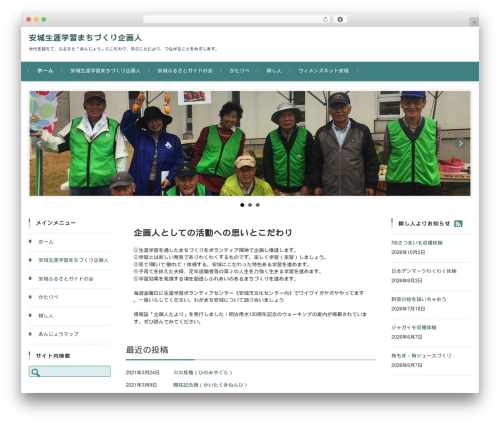Open the post 火の見櫓（ひのみやぐら）
This screenshot has width=500, height=423.
coord(203,373)
